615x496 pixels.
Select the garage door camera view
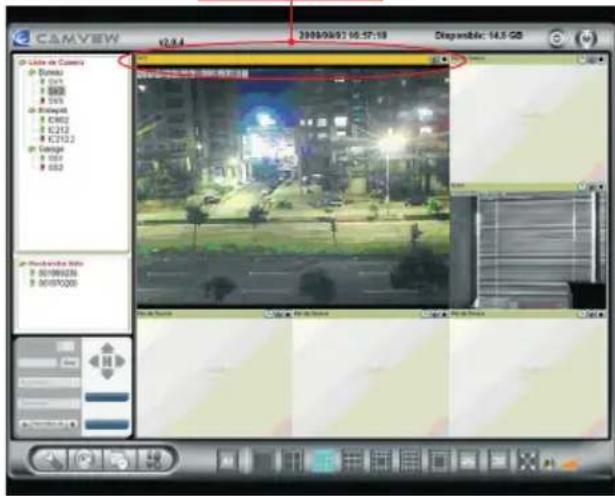[528, 249]
